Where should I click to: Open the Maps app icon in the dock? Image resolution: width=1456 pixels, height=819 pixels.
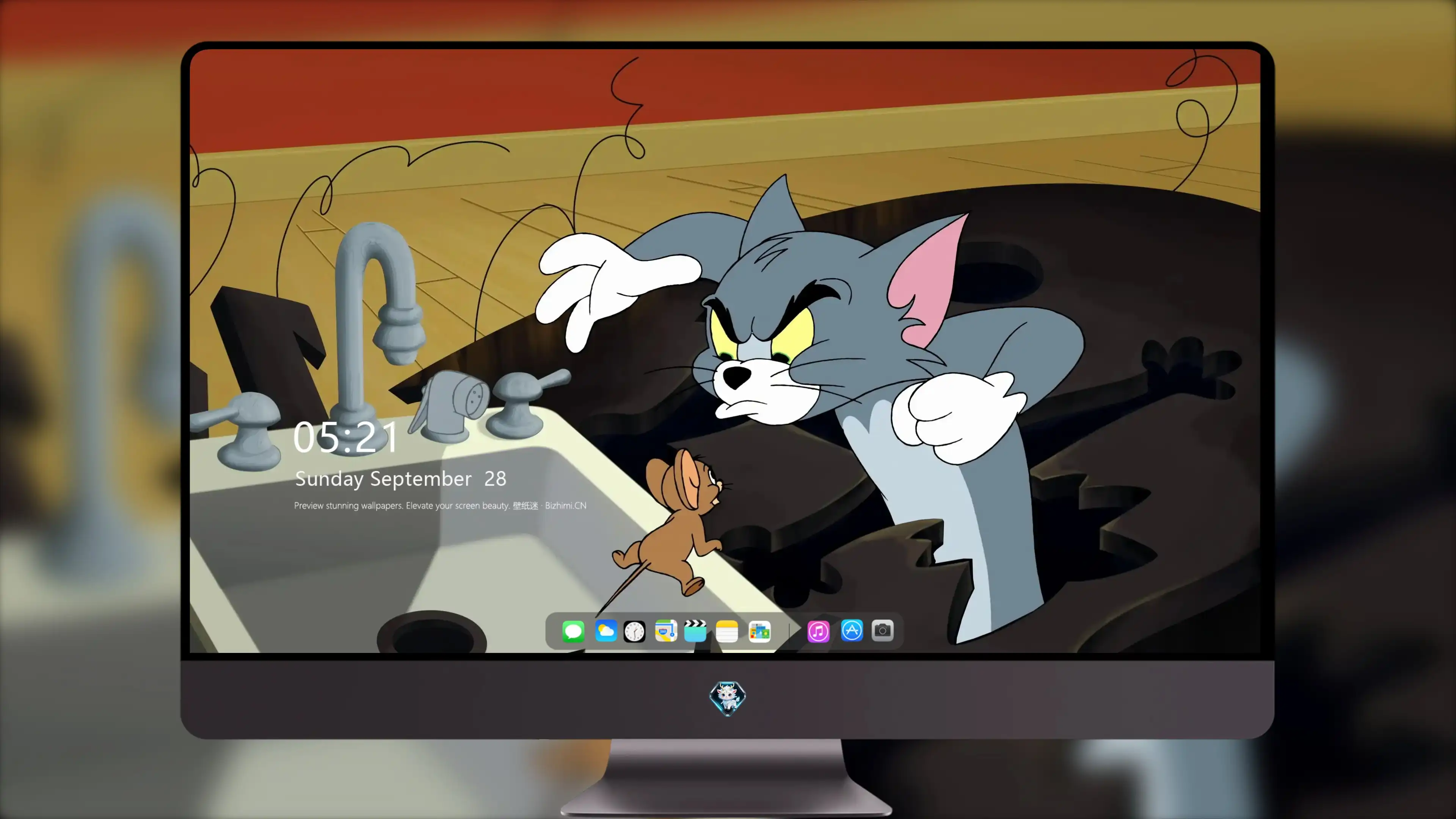pyautogui.click(x=666, y=631)
